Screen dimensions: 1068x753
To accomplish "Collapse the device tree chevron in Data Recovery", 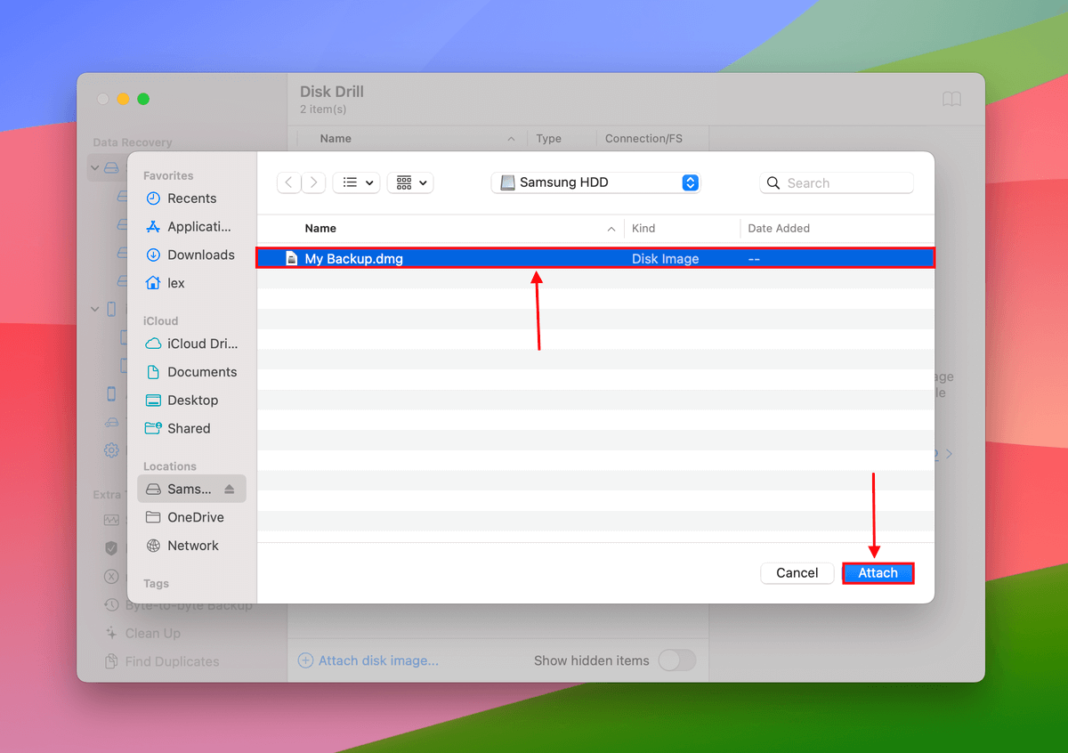I will pyautogui.click(x=95, y=167).
